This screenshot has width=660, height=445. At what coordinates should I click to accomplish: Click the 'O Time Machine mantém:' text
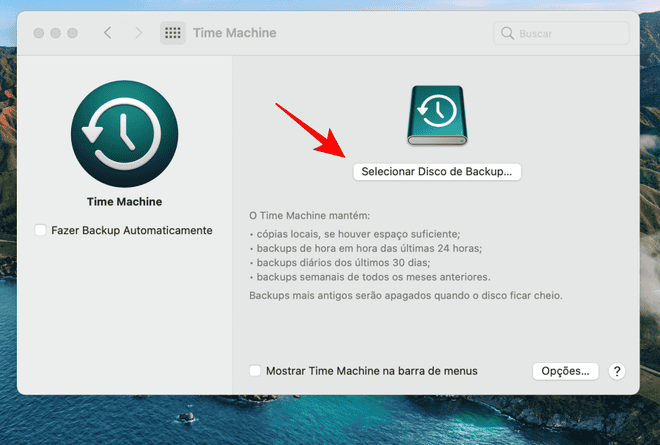[x=309, y=216]
